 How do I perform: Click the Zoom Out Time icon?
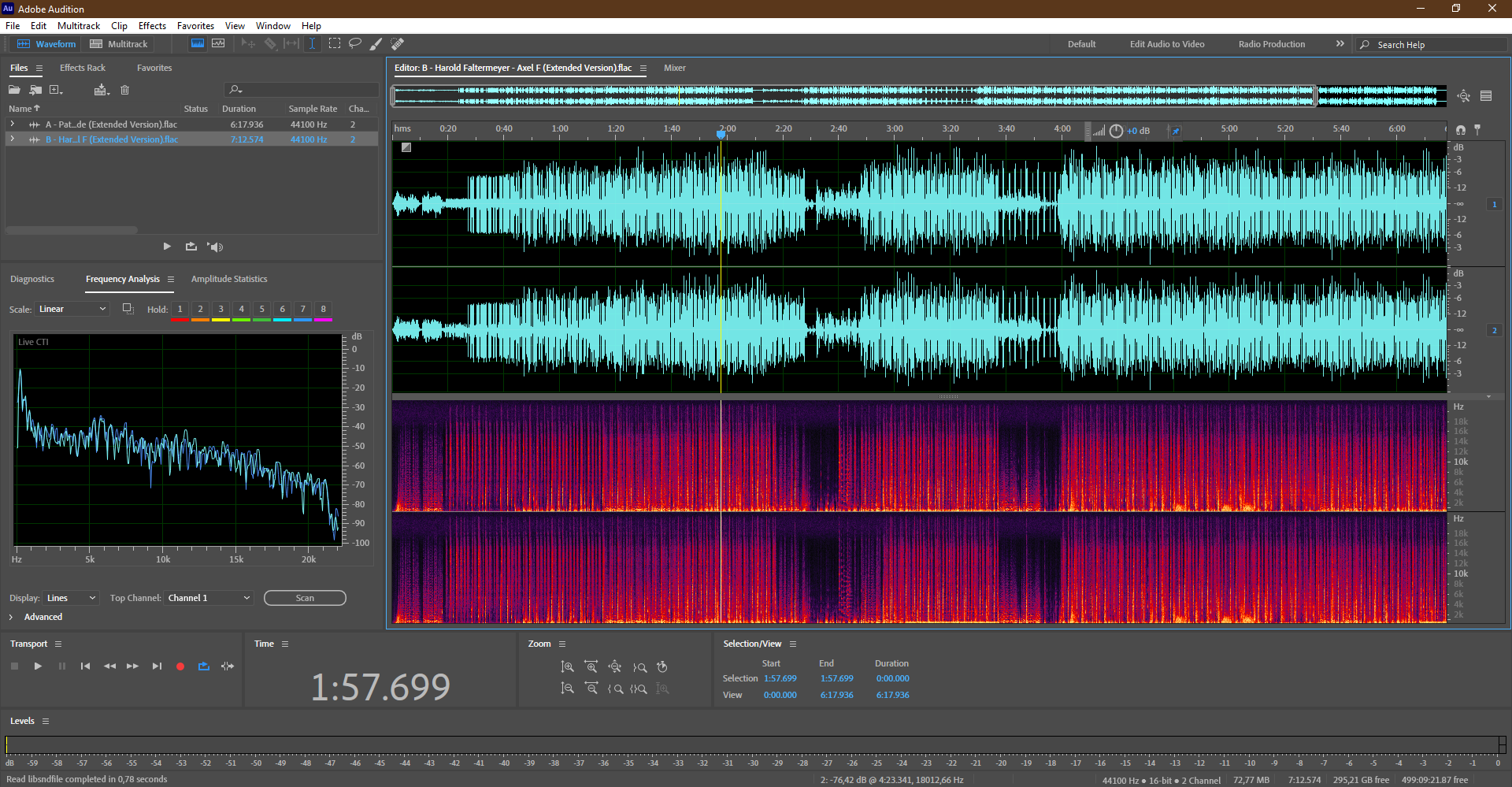(x=591, y=688)
